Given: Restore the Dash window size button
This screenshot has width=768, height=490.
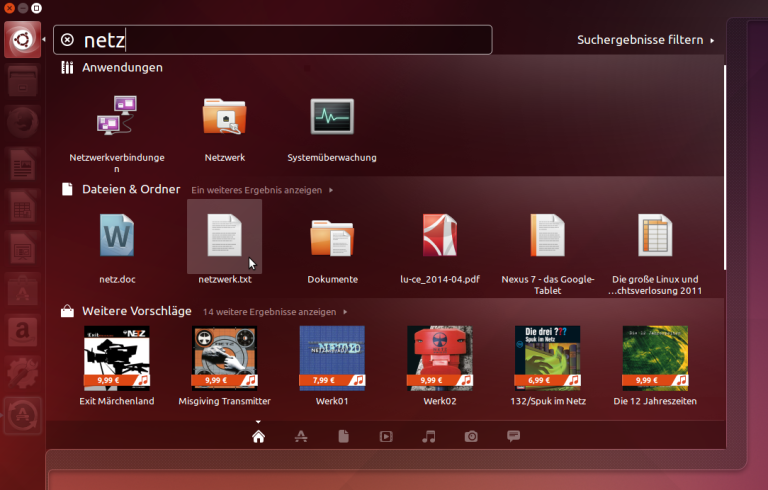Looking at the screenshot, I should tap(36, 8).
